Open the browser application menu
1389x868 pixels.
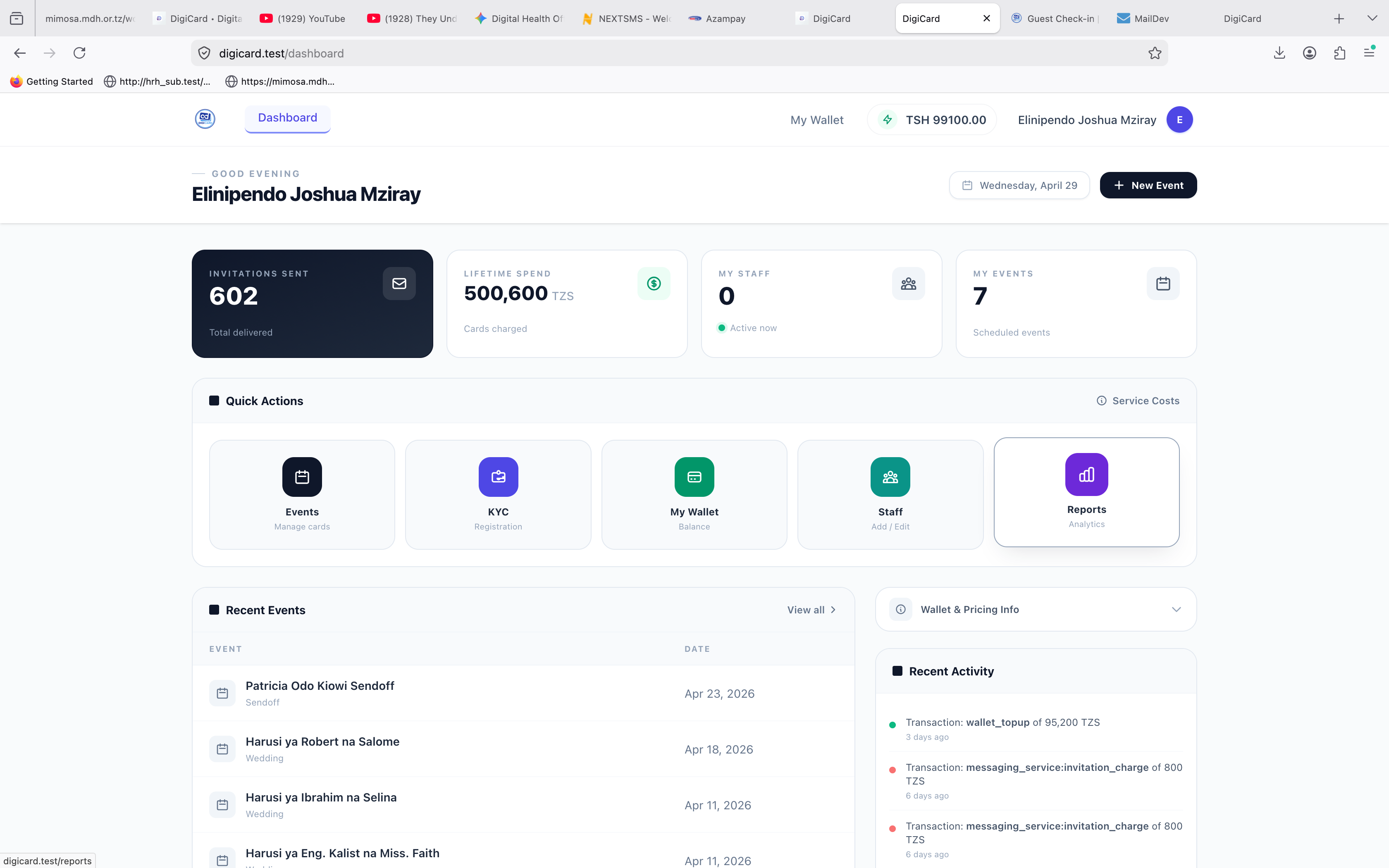click(1370, 53)
